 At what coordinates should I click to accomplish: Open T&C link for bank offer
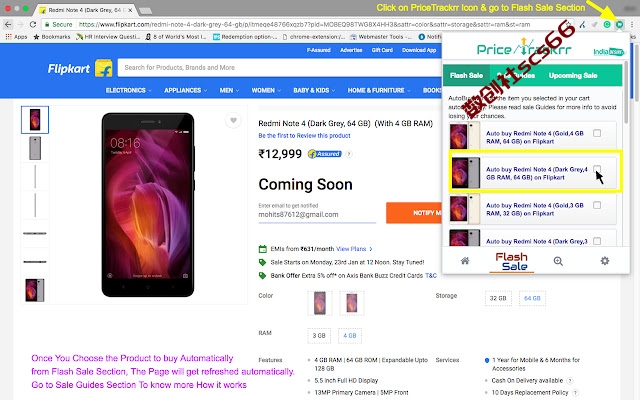pos(431,276)
